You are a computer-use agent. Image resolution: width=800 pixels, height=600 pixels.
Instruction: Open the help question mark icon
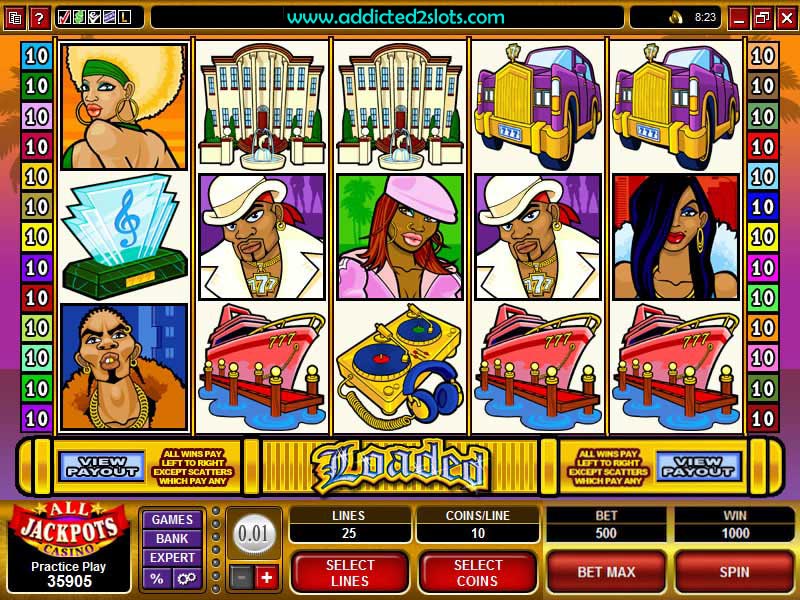(x=39, y=18)
